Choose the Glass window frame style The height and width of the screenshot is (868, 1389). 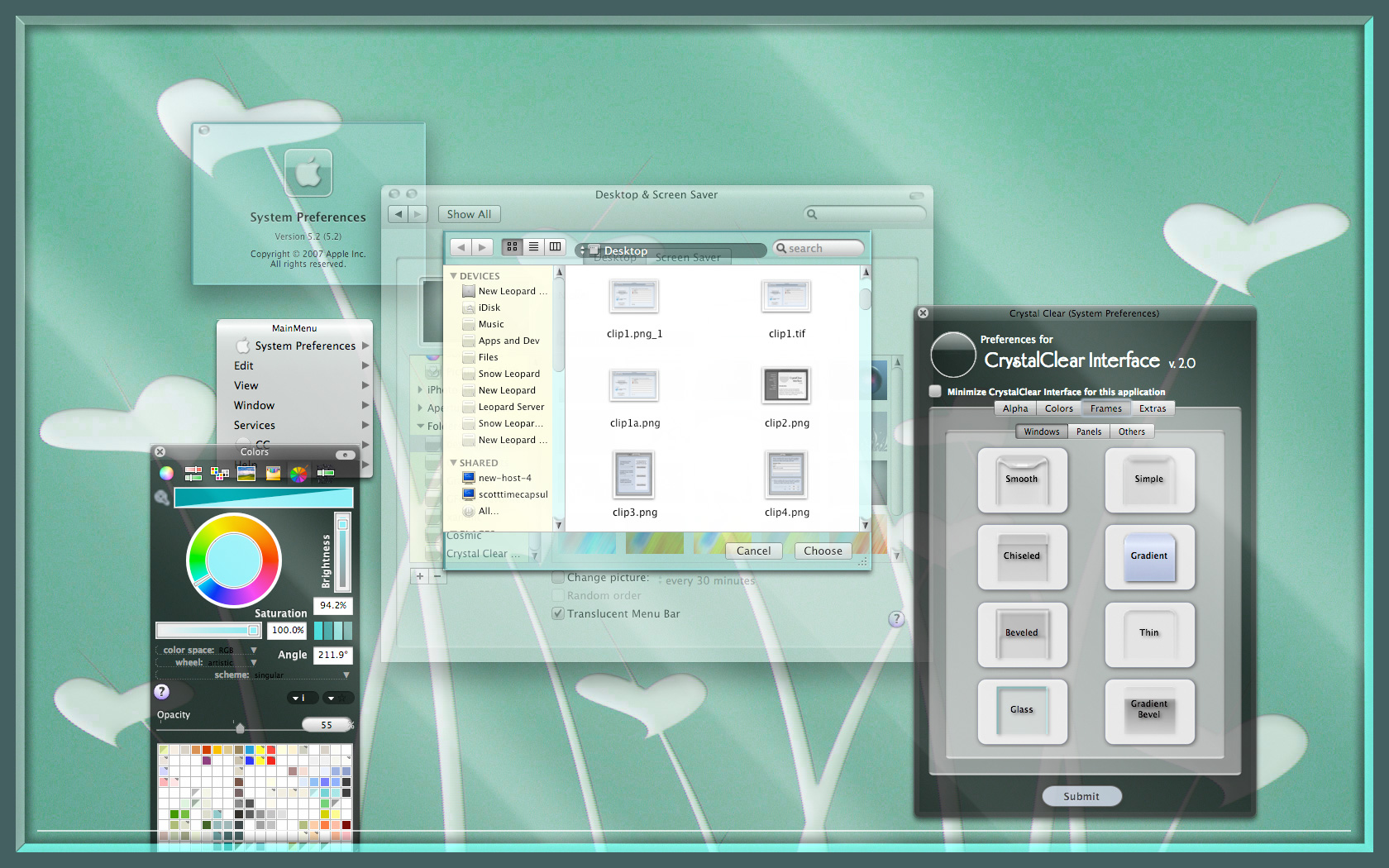pyautogui.click(x=1023, y=712)
